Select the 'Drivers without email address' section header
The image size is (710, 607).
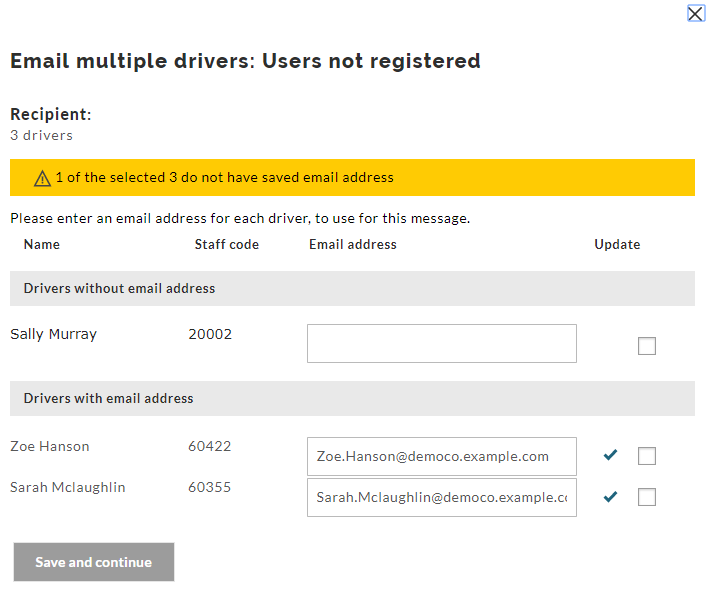[x=119, y=288]
